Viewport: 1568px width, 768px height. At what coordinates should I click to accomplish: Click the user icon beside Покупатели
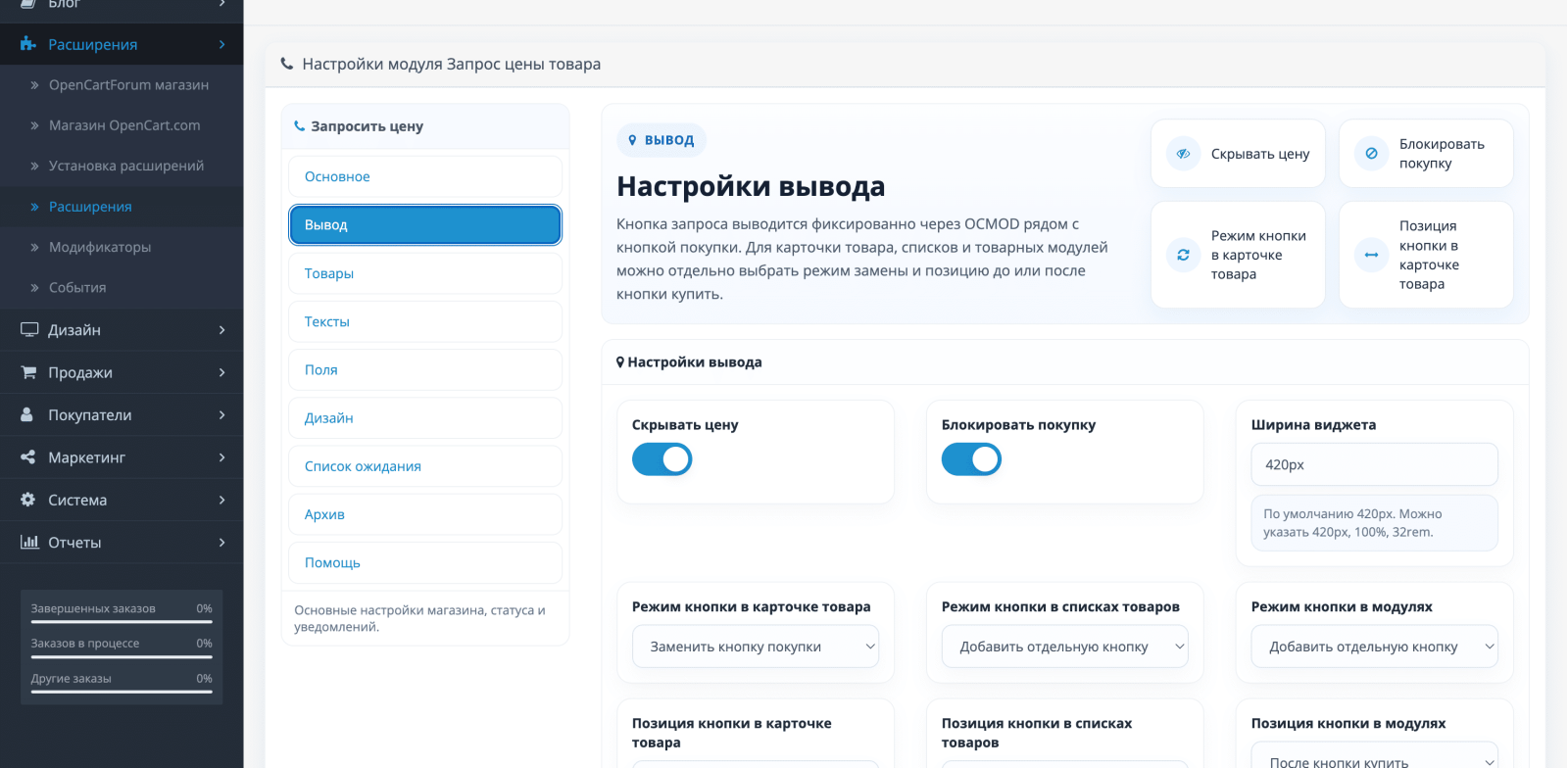click(27, 414)
